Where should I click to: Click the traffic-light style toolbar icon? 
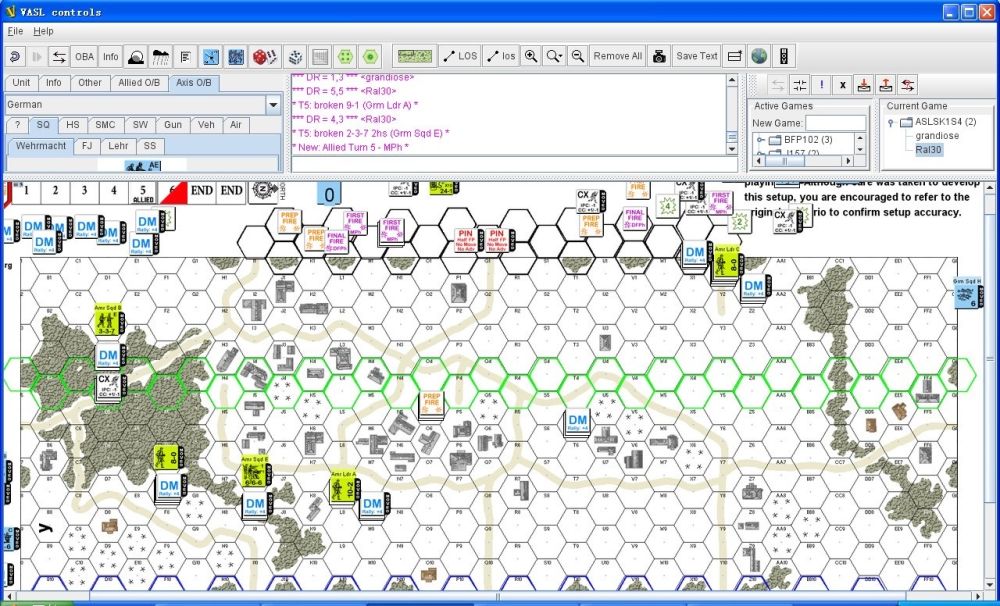[784, 56]
